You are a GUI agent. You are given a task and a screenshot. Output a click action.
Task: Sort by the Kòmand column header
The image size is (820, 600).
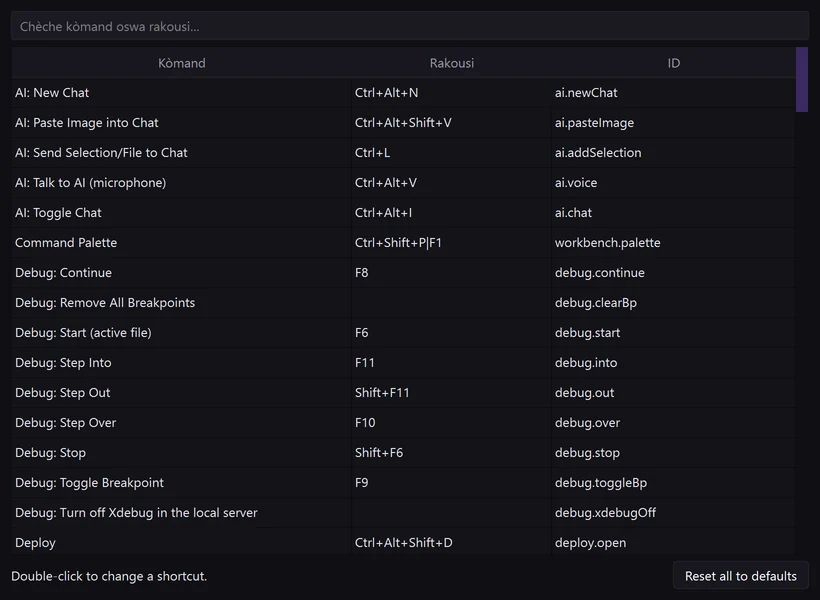click(x=181, y=63)
